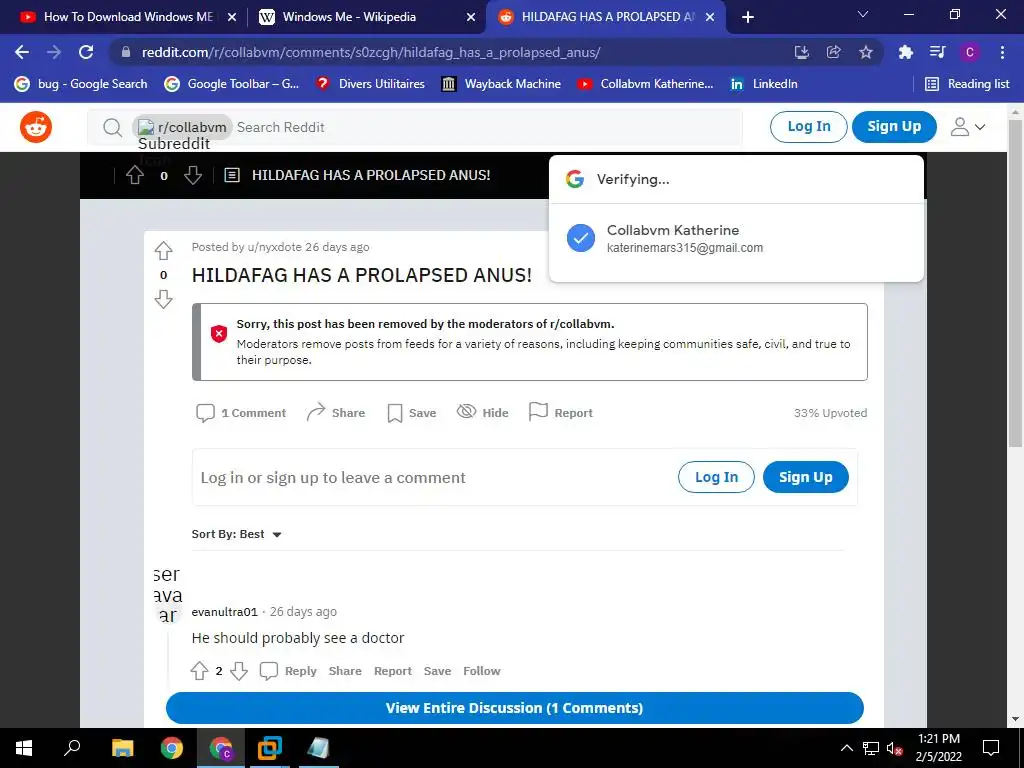Save the post
This screenshot has height=768, width=1024.
coord(411,413)
